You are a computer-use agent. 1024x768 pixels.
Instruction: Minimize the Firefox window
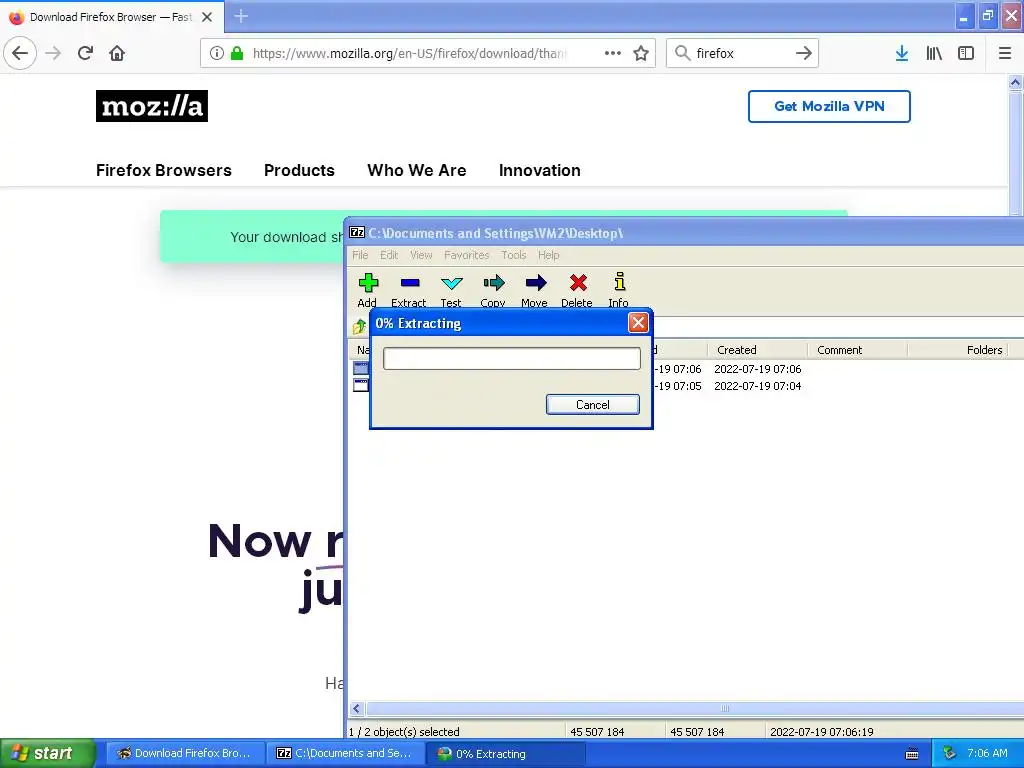click(x=964, y=17)
